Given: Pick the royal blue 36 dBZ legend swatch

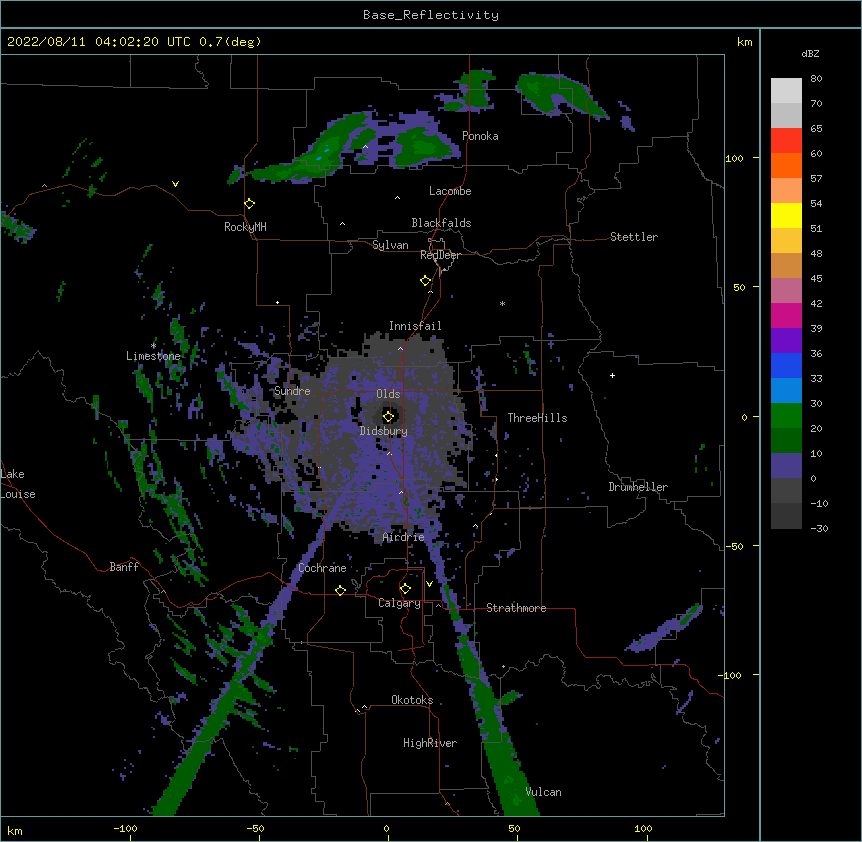Looking at the screenshot, I should (x=786, y=365).
